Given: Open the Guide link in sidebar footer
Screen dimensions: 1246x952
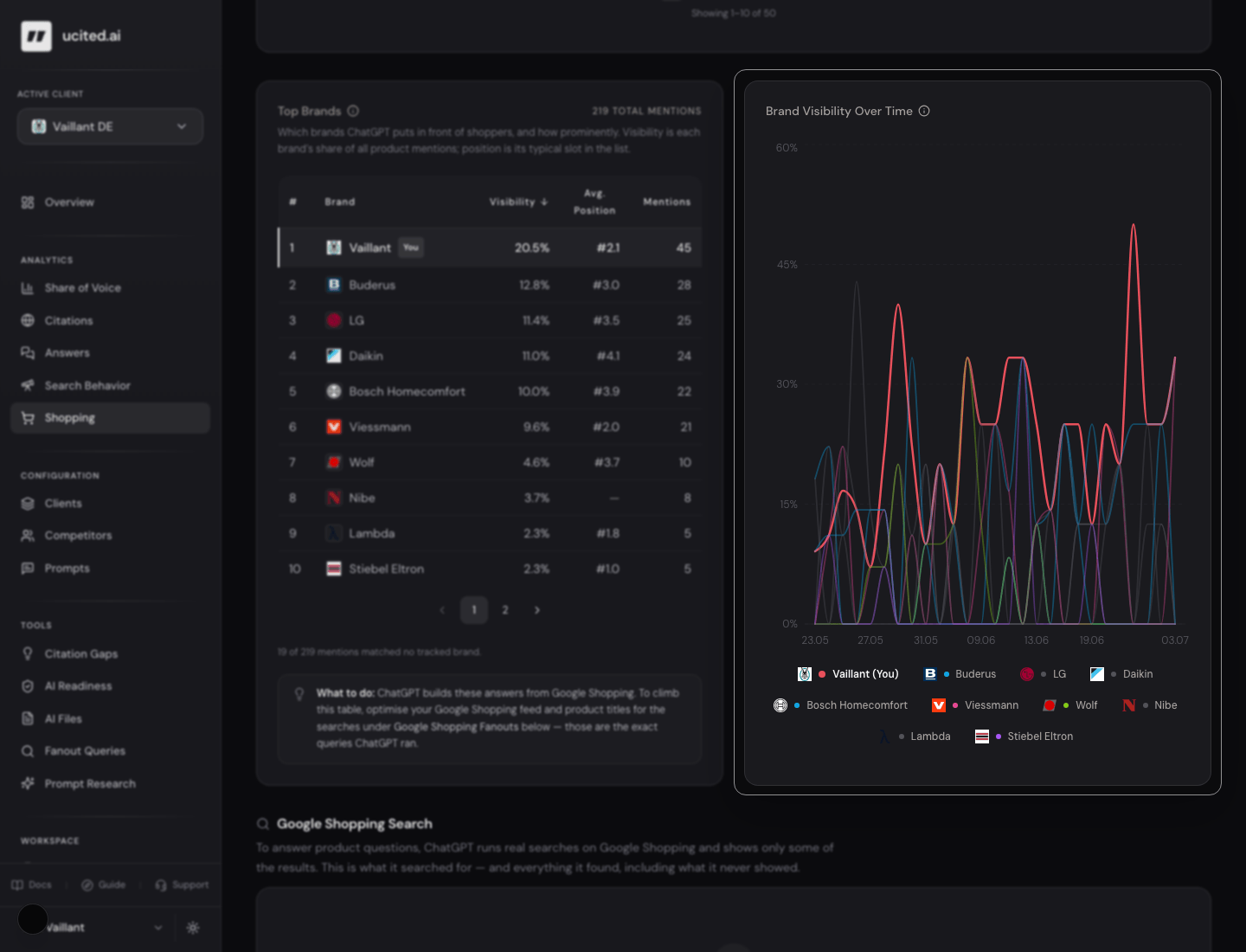Looking at the screenshot, I should pyautogui.click(x=104, y=885).
